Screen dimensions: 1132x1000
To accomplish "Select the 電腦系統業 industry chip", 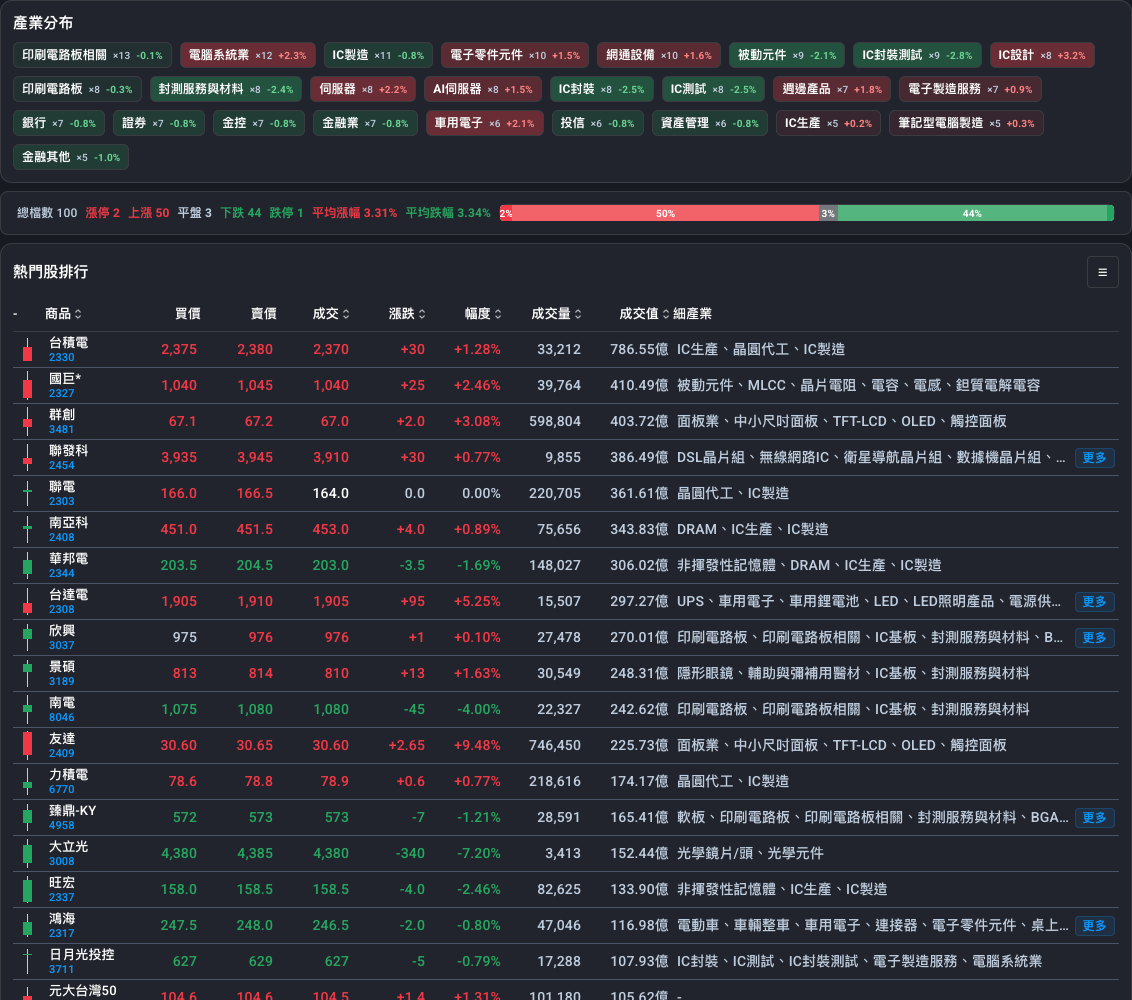I will click(x=248, y=55).
